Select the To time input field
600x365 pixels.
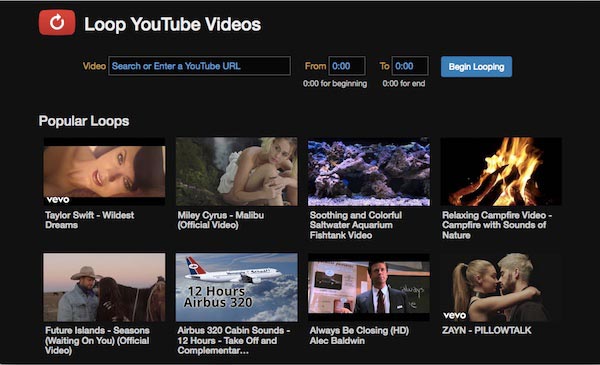[410, 66]
